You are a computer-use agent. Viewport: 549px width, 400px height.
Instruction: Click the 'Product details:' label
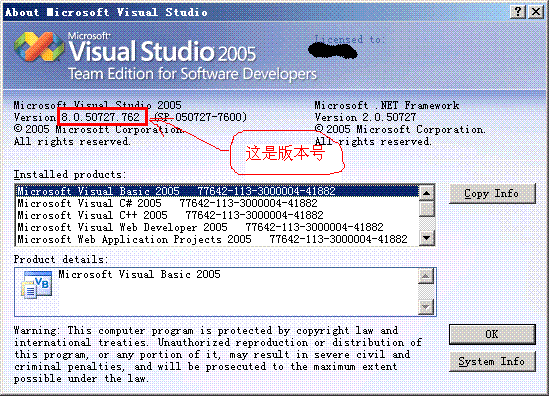coord(61,259)
